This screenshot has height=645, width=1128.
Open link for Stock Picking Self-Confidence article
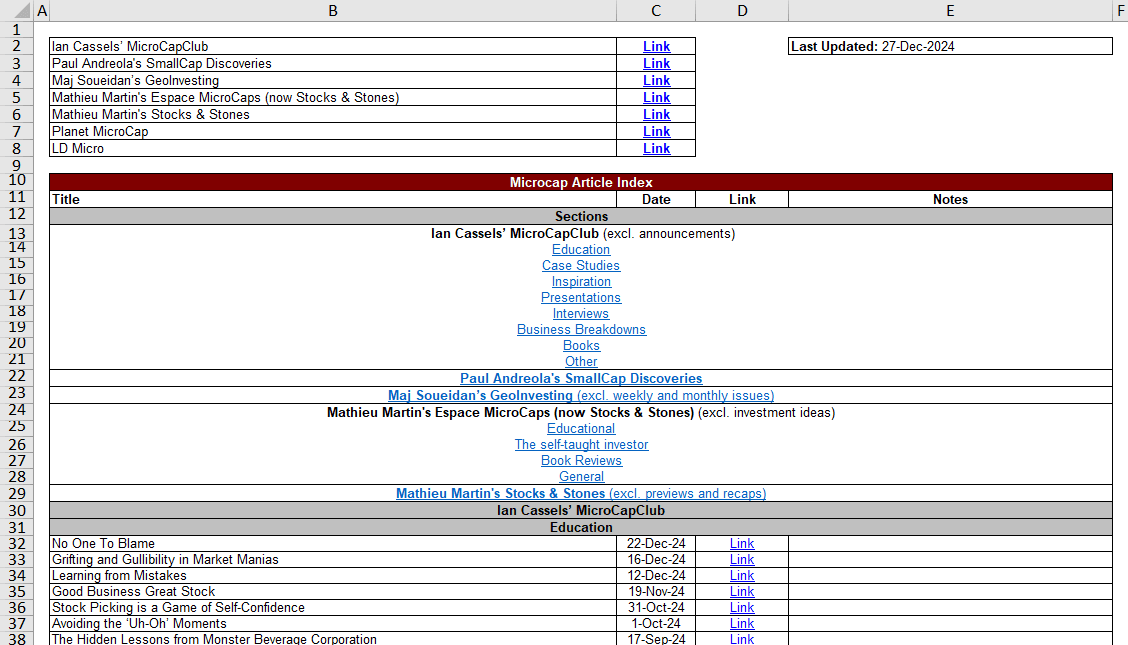742,608
